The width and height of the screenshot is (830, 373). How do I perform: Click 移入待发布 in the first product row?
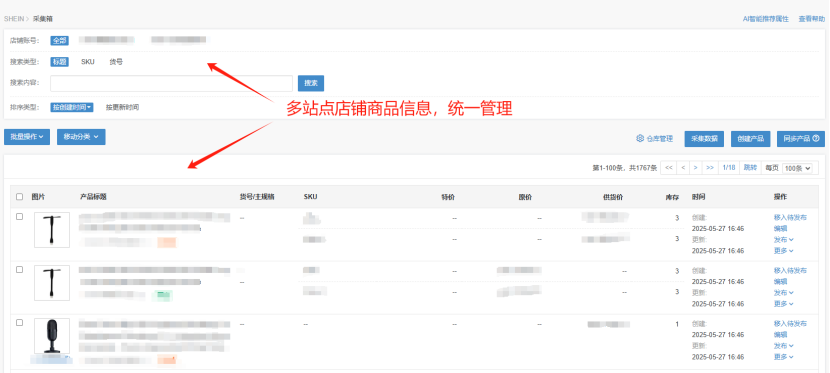click(x=790, y=217)
